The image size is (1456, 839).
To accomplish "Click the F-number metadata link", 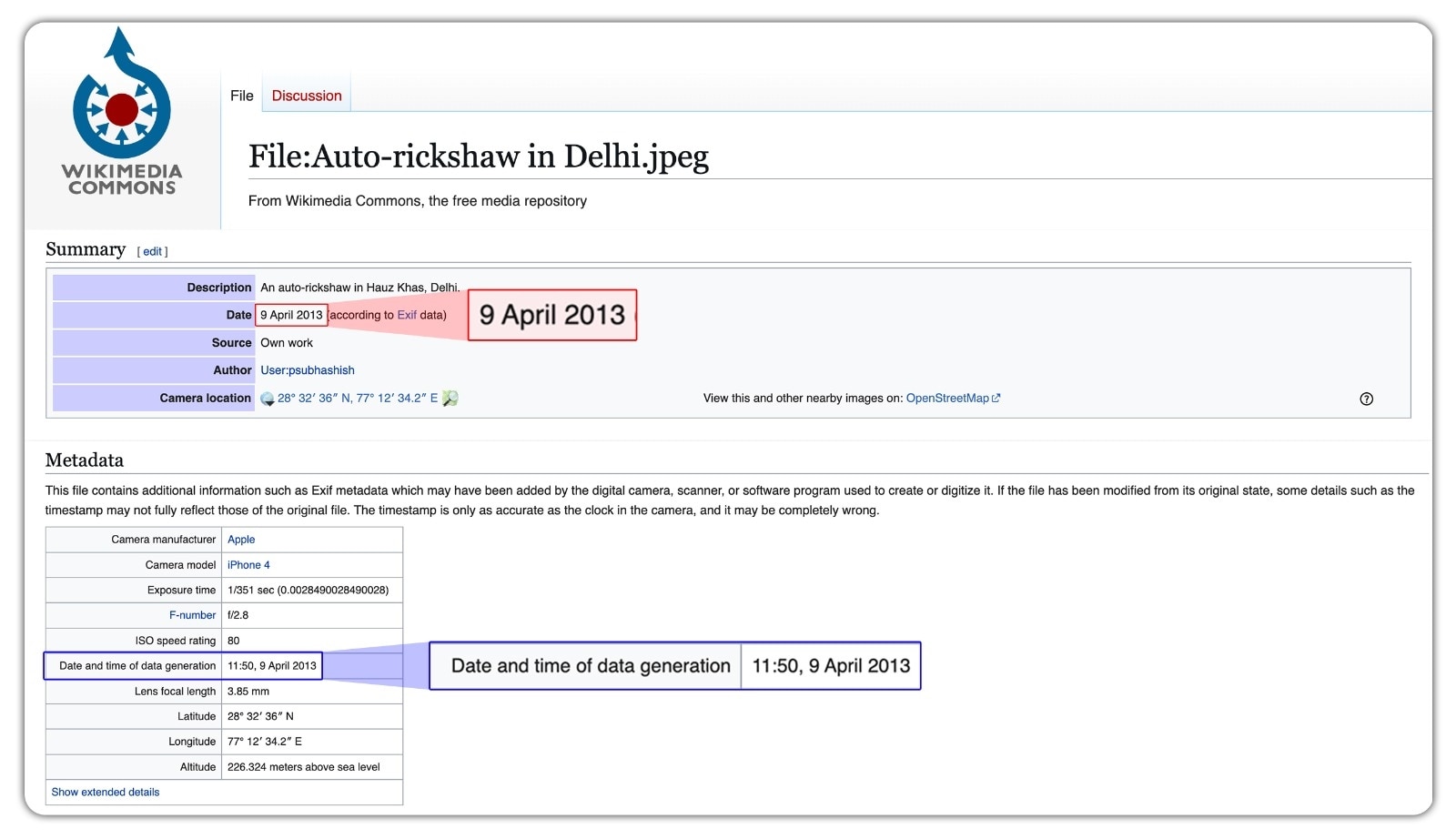I will (x=192, y=615).
